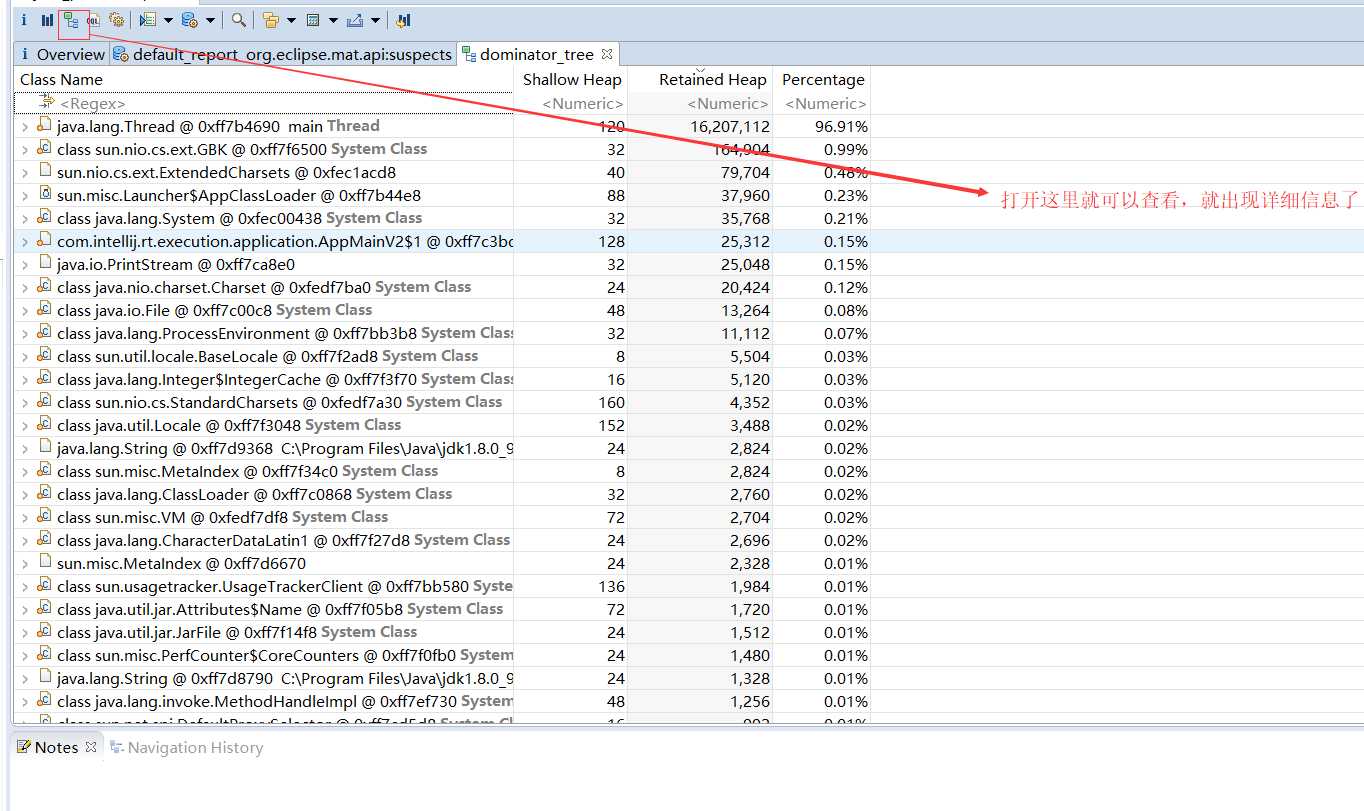Expand the class java.io.File row
The image size is (1364, 811).
tap(25, 311)
